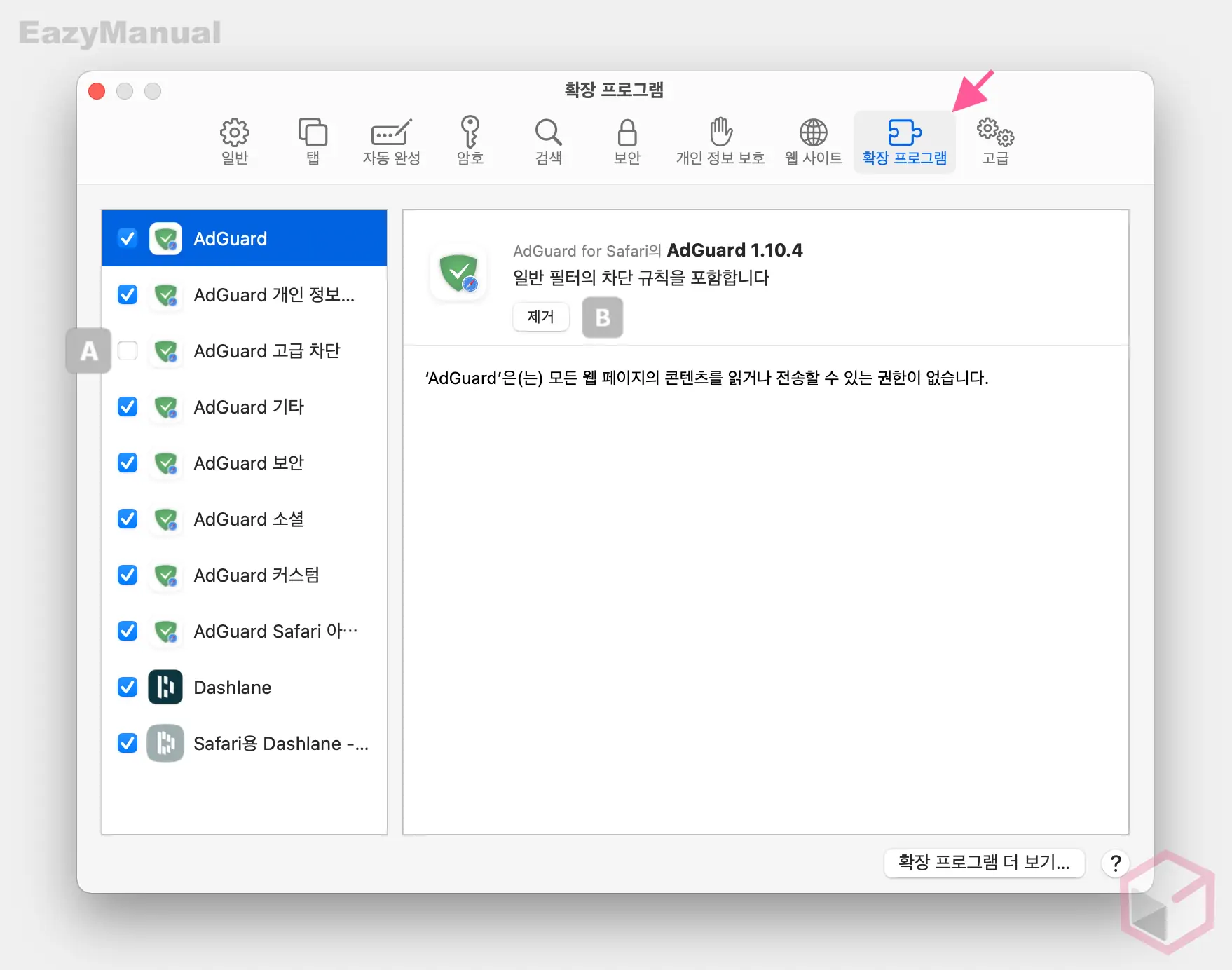Select the Dashlane list item
1232x970 pixels.
(x=245, y=688)
